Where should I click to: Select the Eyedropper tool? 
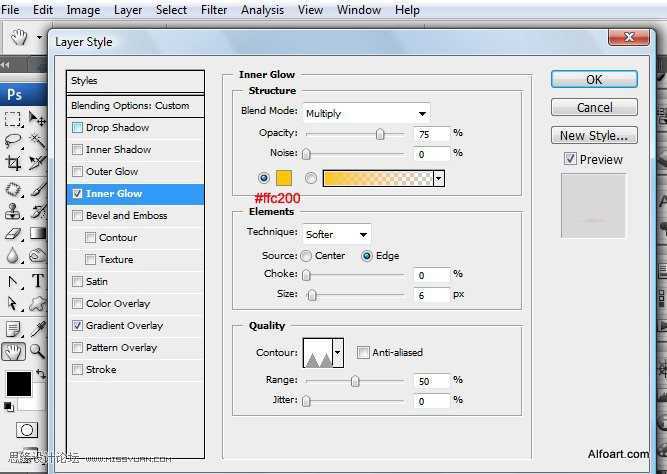[37, 329]
